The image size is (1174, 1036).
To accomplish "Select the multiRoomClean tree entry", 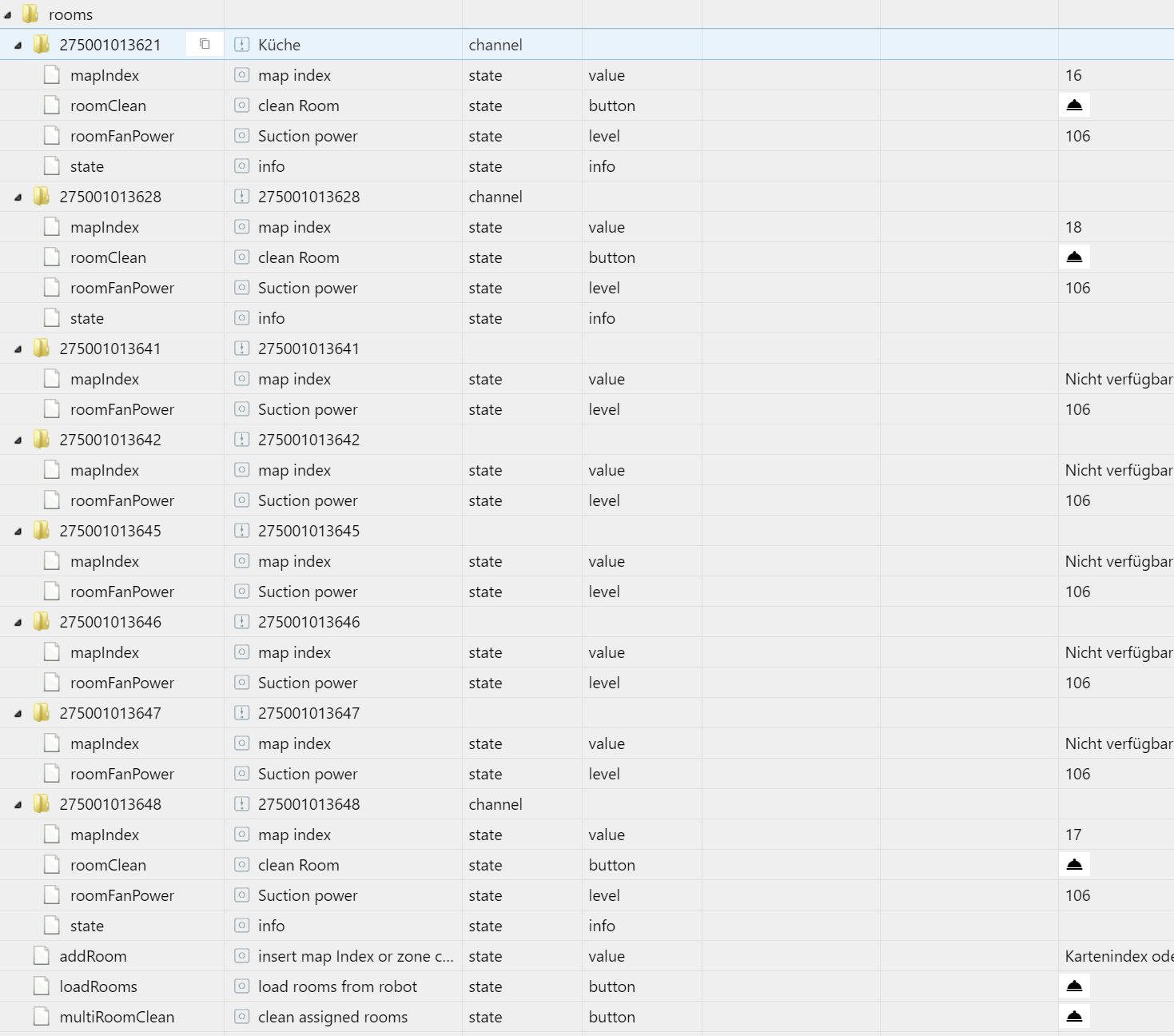I will (117, 1017).
